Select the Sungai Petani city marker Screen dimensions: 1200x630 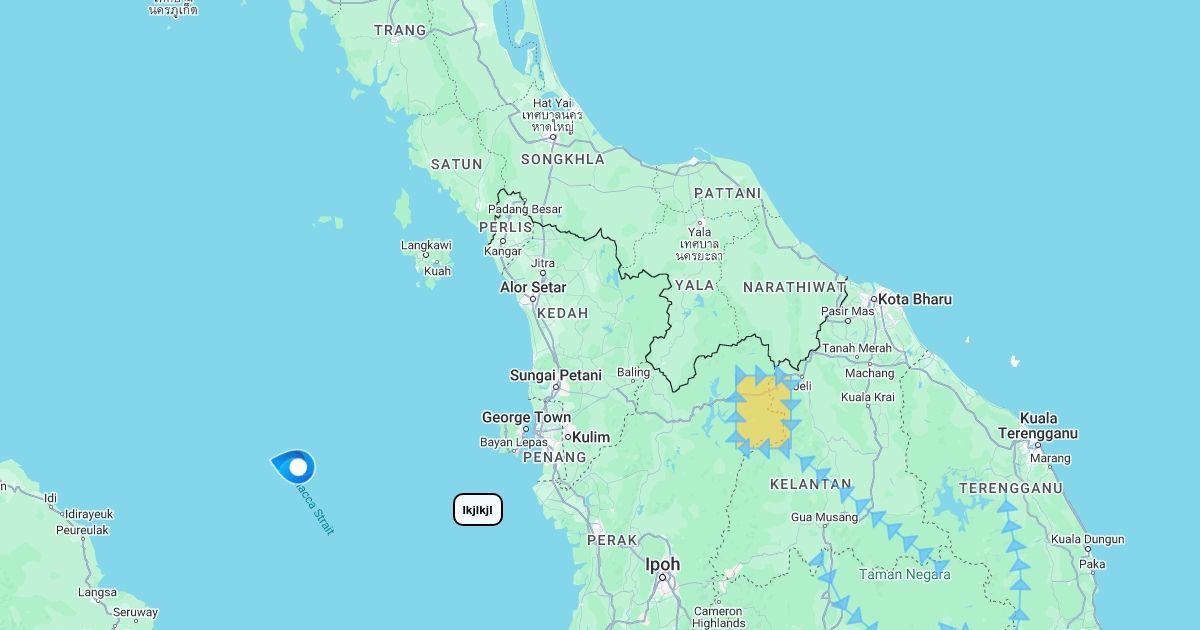tap(556, 388)
